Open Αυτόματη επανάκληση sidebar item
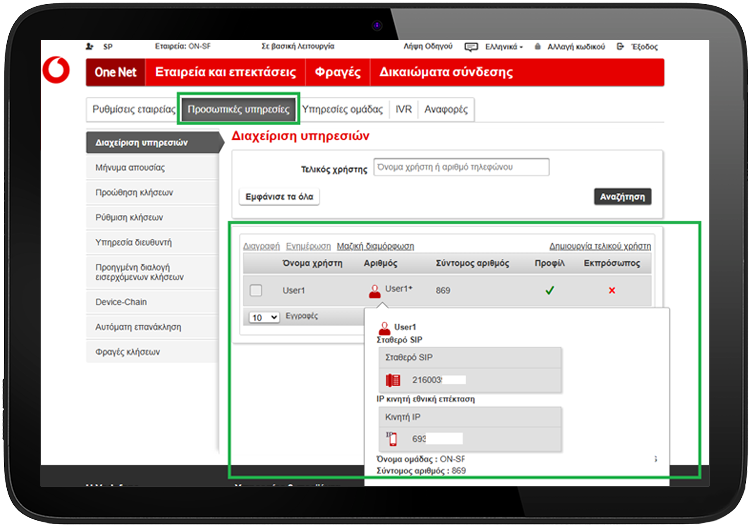The height and width of the screenshot is (527, 750). point(152,327)
